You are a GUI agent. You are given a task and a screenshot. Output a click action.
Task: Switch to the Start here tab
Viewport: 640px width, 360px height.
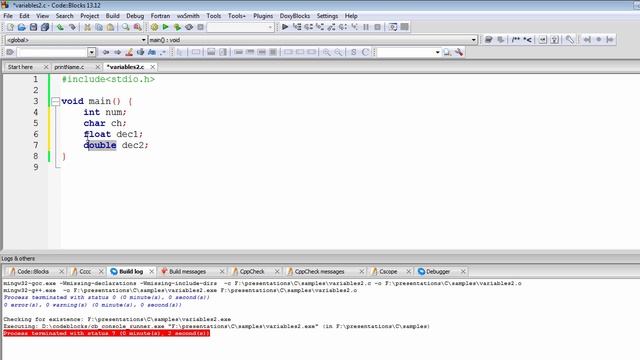[x=20, y=67]
